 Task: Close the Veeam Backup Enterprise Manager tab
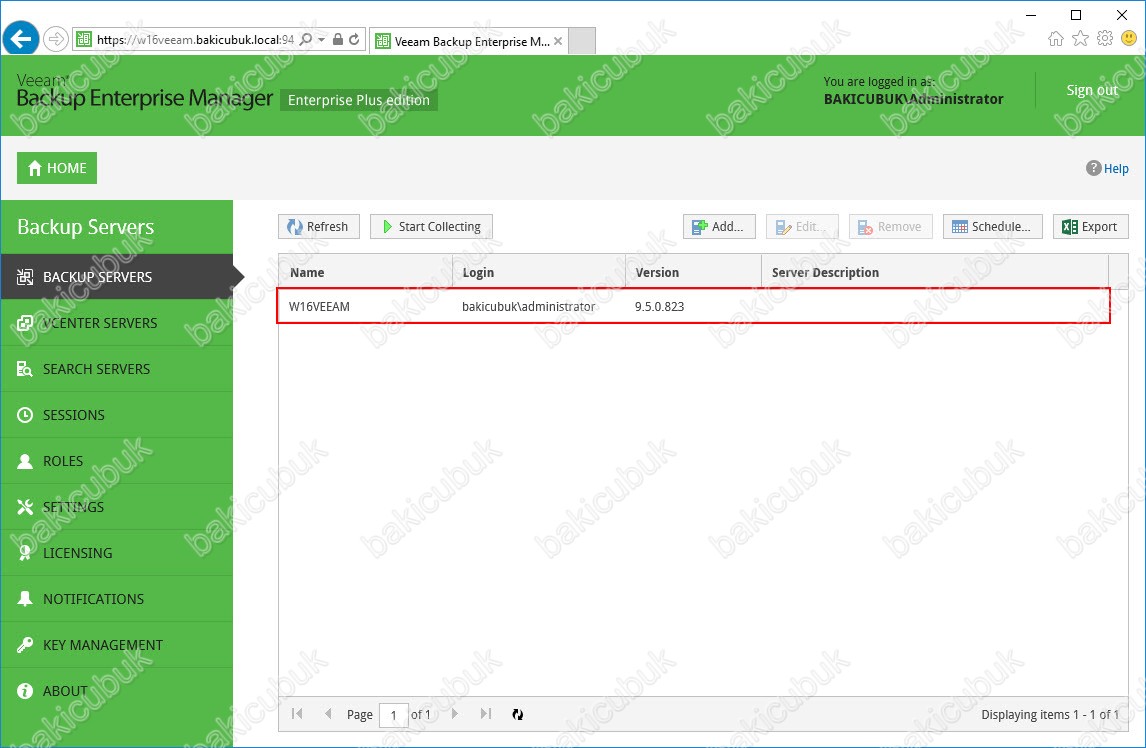(558, 42)
